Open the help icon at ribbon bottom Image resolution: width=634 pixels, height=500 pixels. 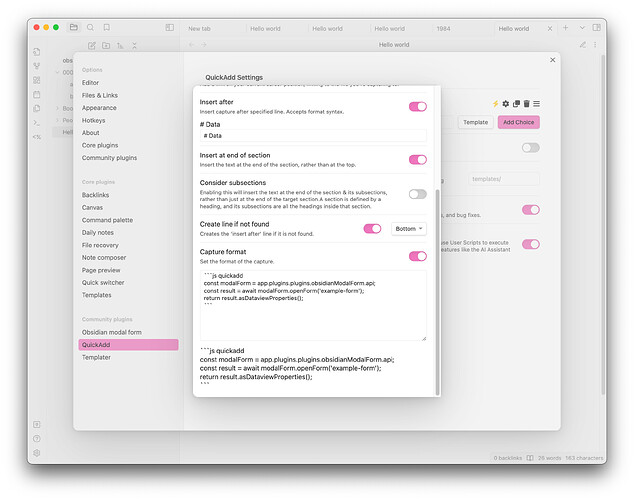point(37,439)
